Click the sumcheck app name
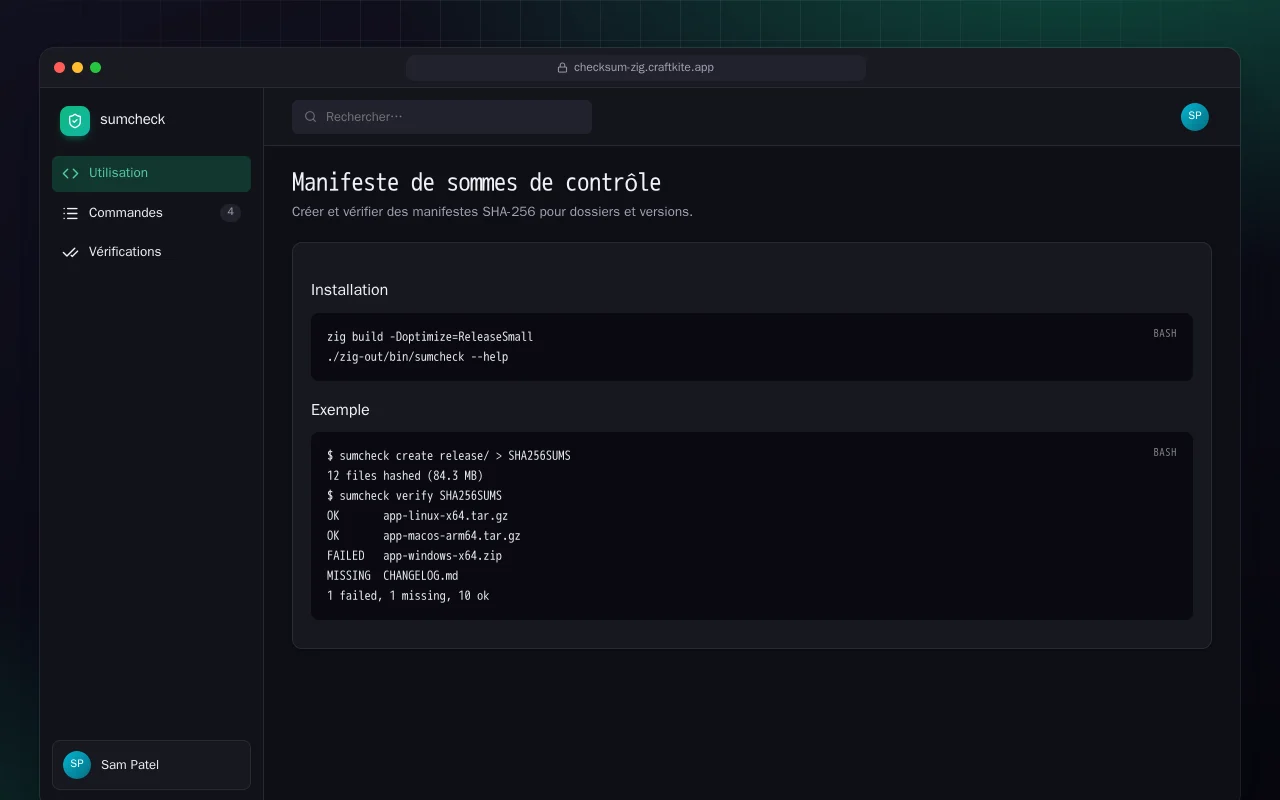The width and height of the screenshot is (1280, 800). 132,120
